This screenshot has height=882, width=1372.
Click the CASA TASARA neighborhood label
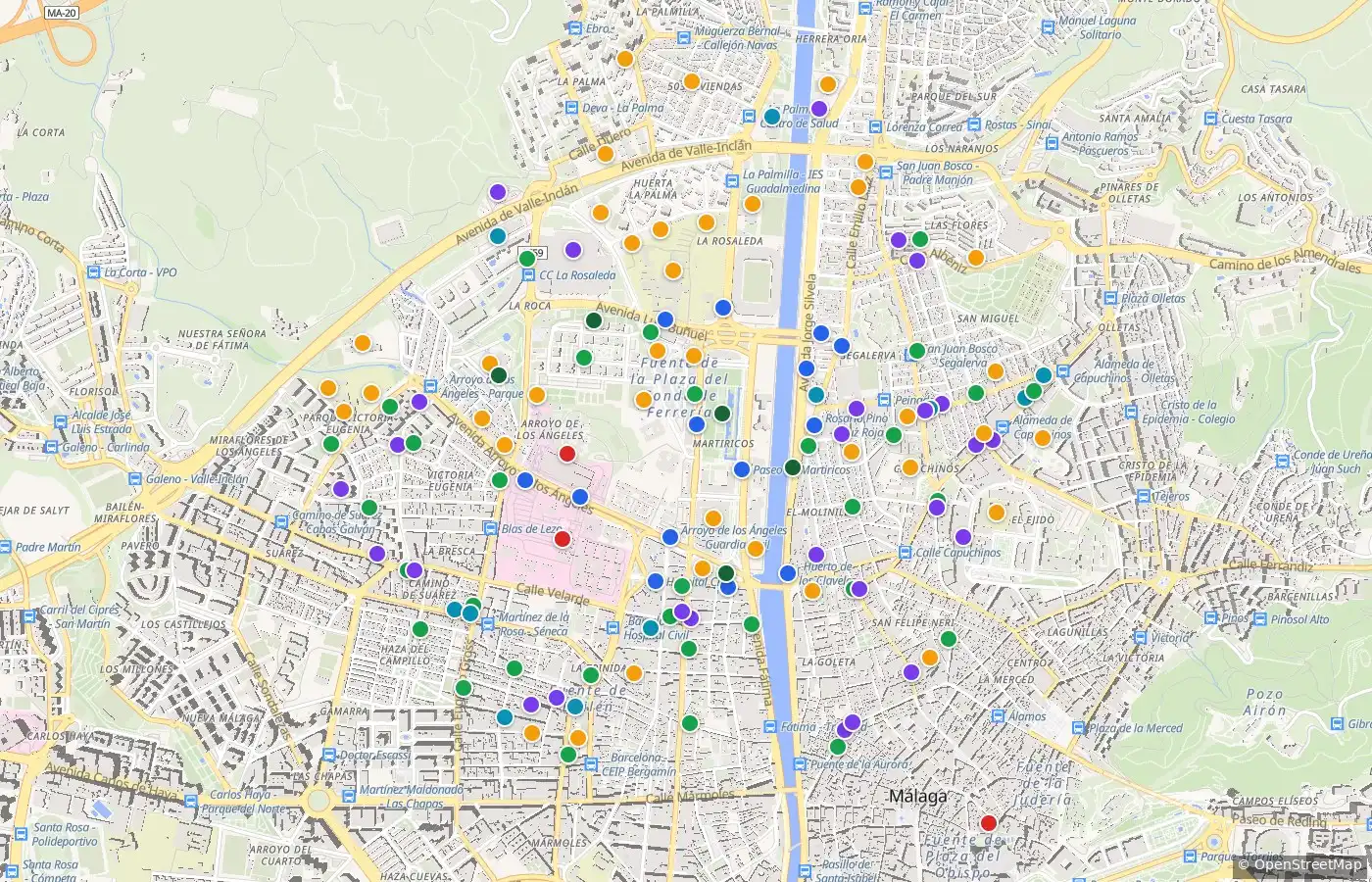[x=1273, y=89]
